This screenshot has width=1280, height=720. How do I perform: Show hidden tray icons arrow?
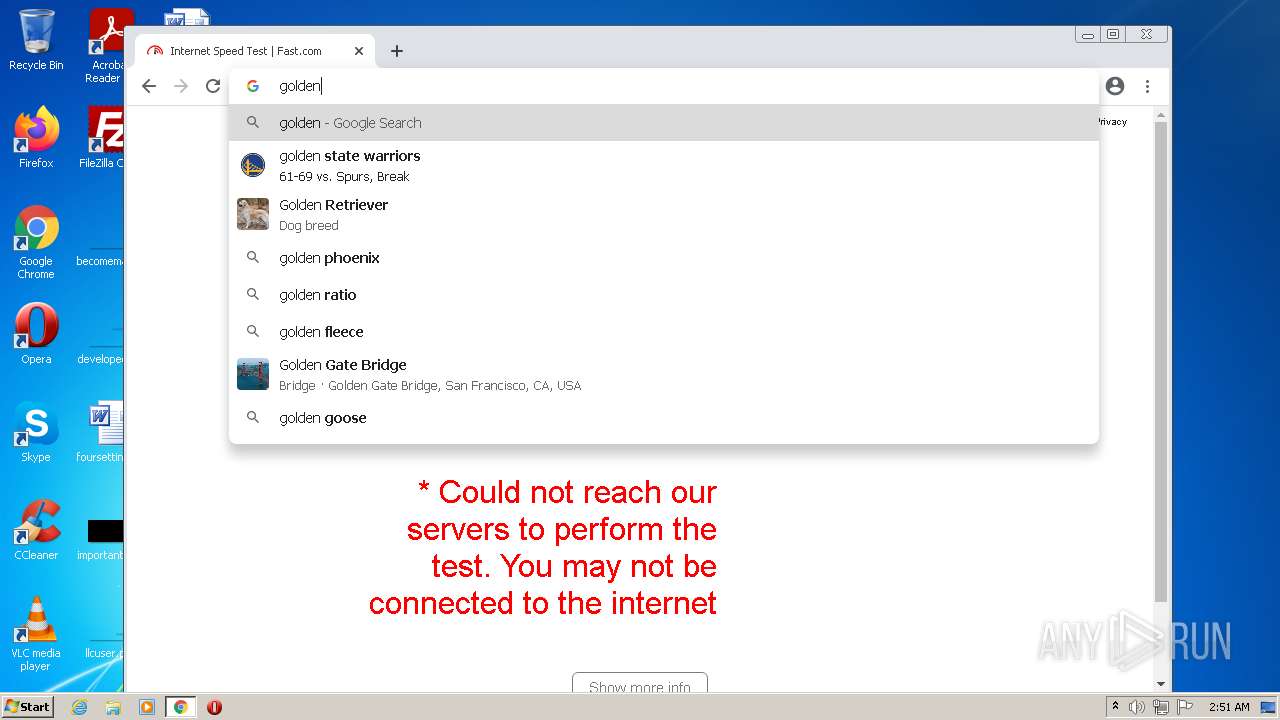pos(1115,707)
